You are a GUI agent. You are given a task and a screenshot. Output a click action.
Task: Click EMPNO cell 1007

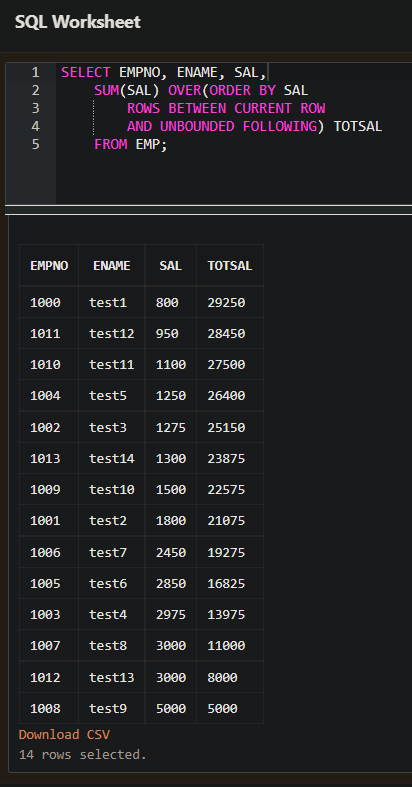49,645
